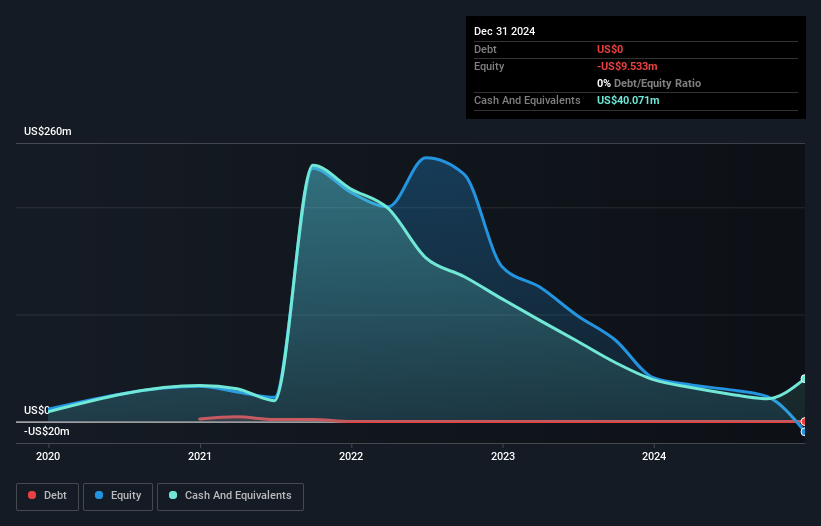Click the red Debt legend dot

(32, 495)
